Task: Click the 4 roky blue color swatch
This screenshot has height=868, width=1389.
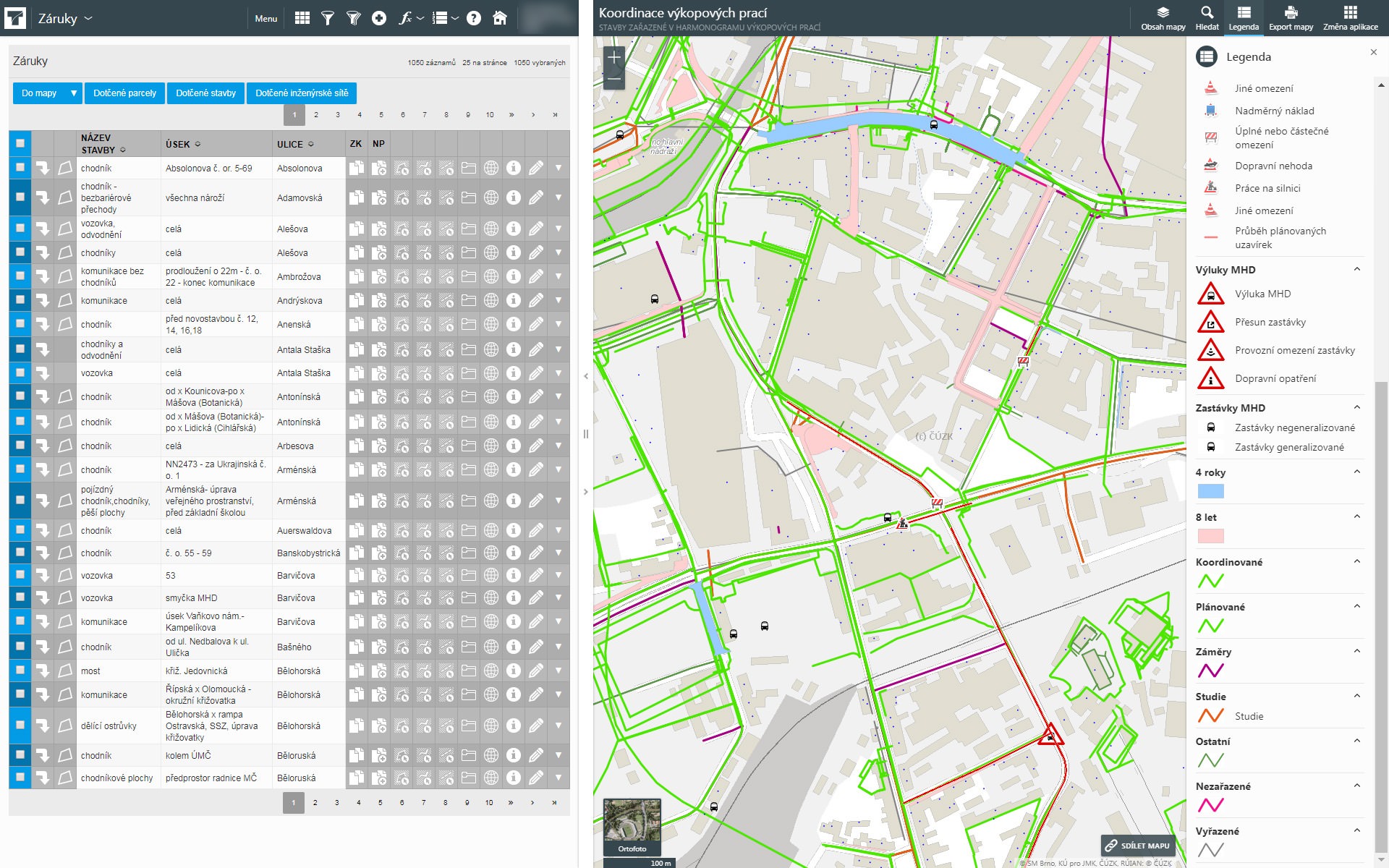Action: [x=1210, y=492]
